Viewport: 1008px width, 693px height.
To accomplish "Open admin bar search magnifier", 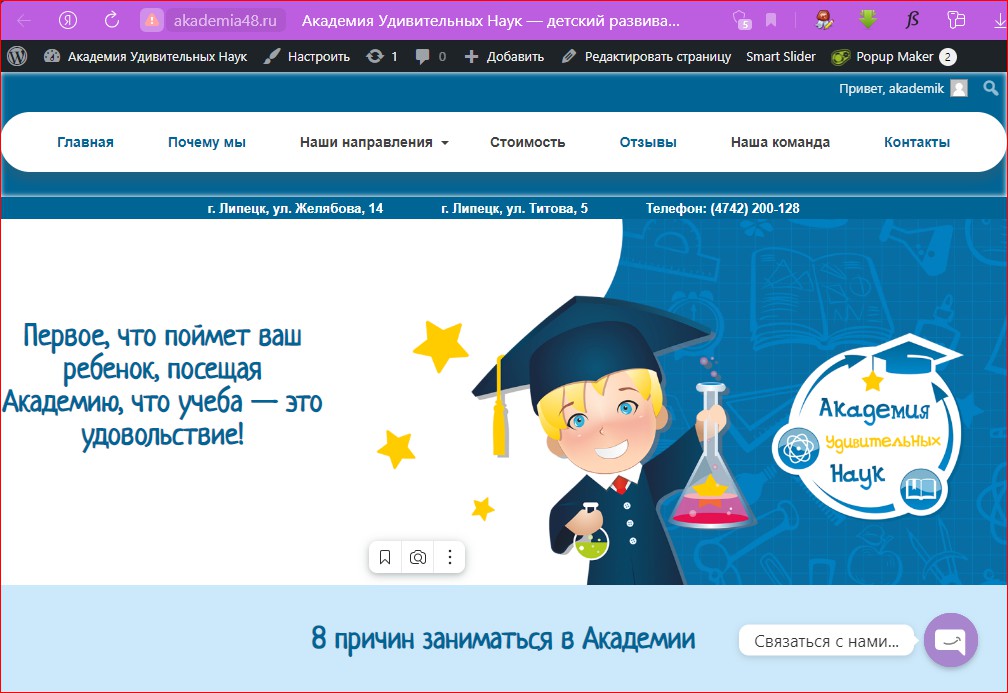I will [991, 88].
